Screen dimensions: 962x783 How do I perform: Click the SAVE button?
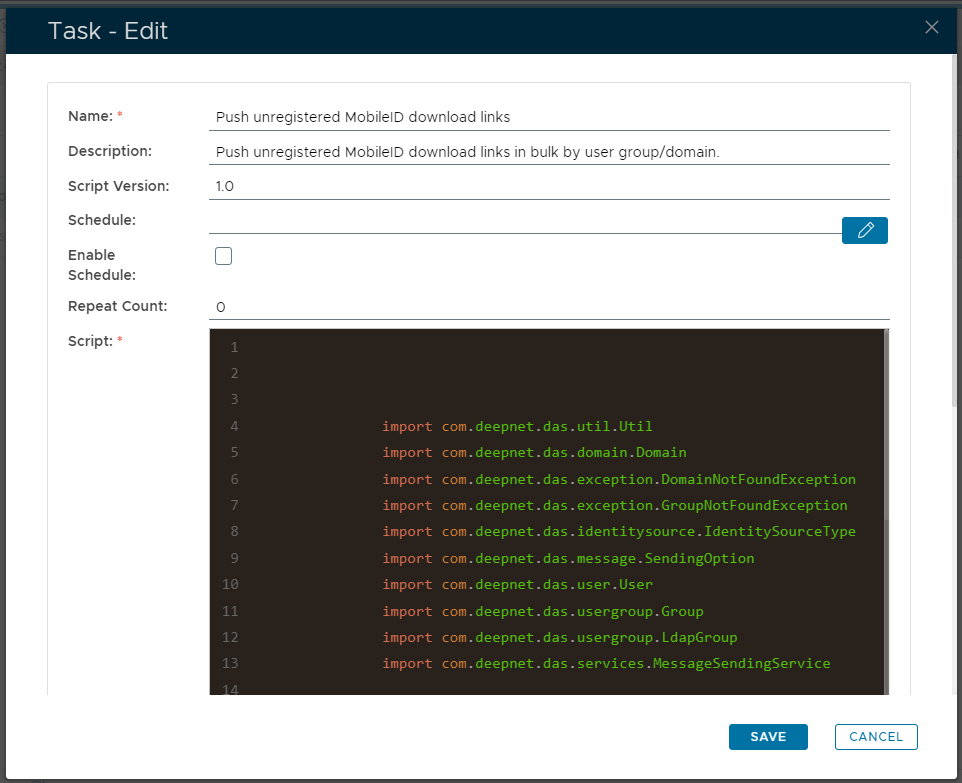pos(768,736)
